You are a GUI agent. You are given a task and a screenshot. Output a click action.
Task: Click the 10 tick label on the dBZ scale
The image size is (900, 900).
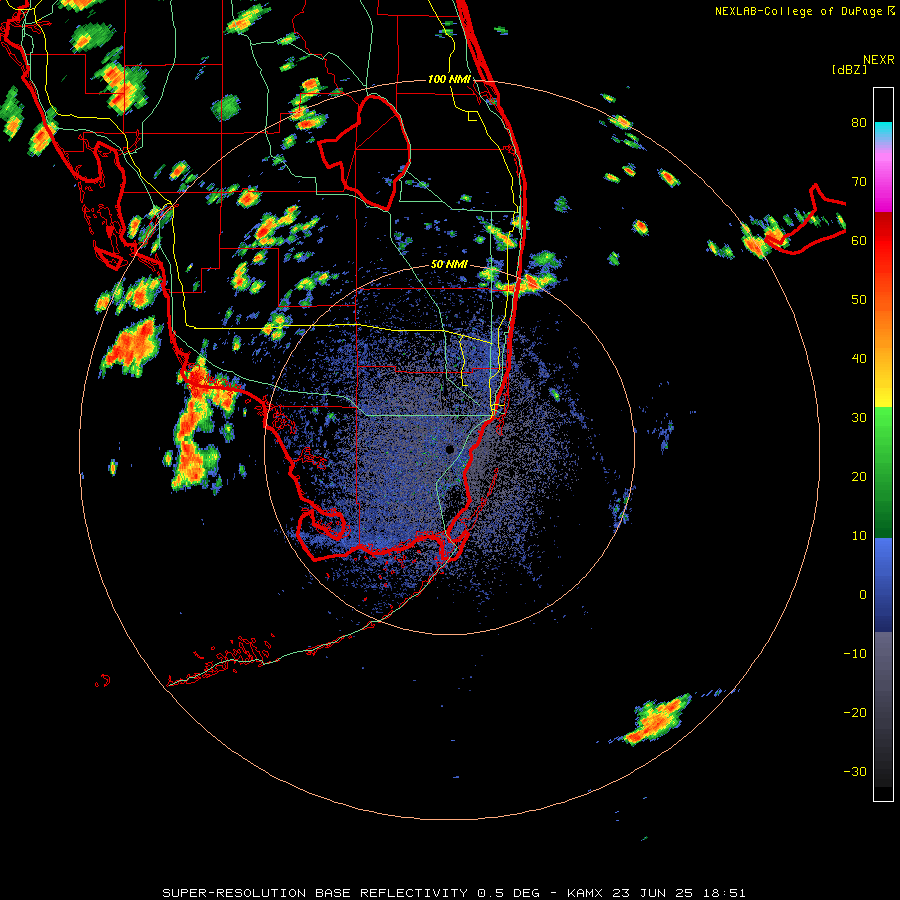[x=859, y=536]
